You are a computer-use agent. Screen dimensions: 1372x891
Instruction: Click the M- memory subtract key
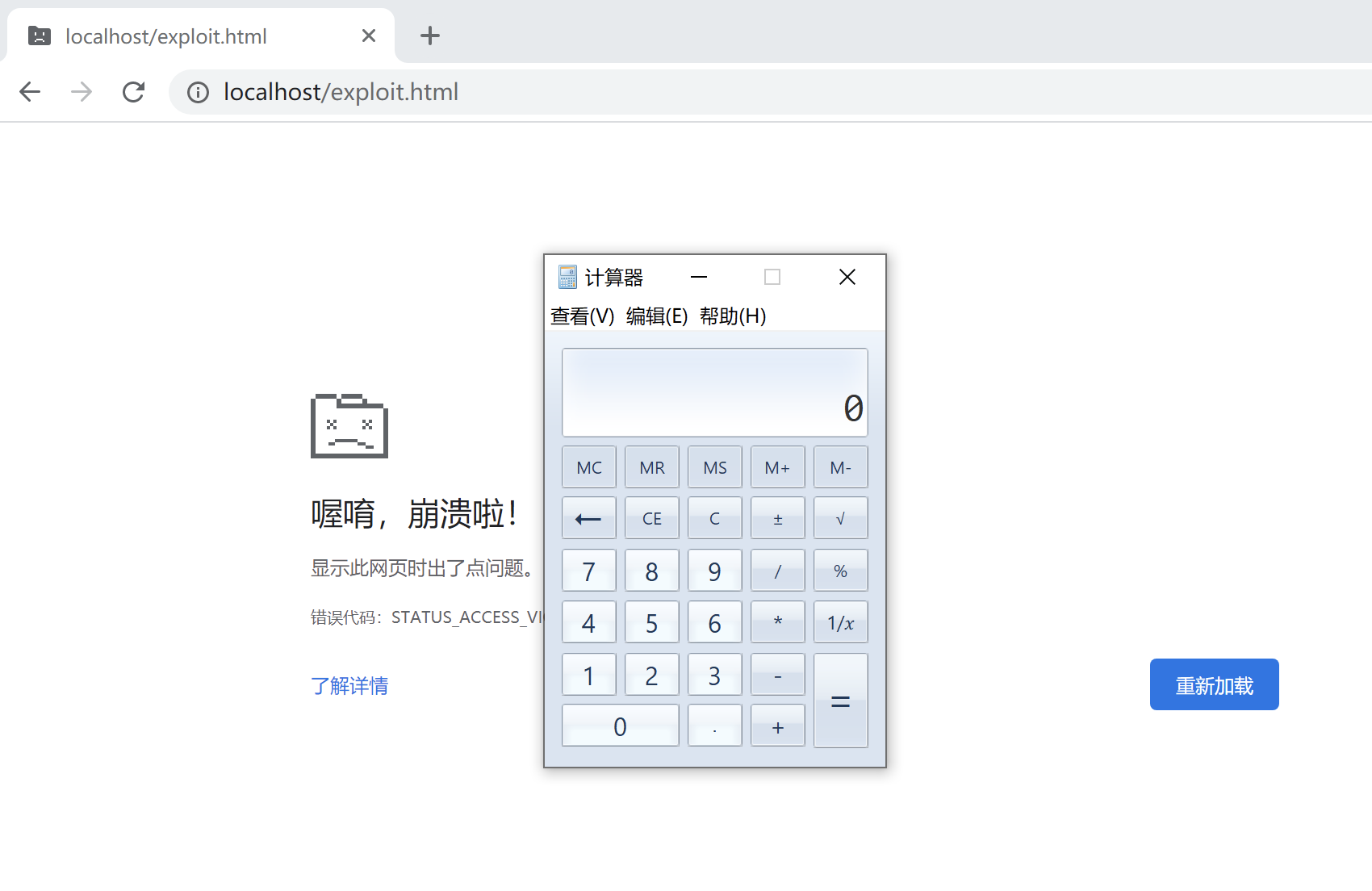[841, 467]
